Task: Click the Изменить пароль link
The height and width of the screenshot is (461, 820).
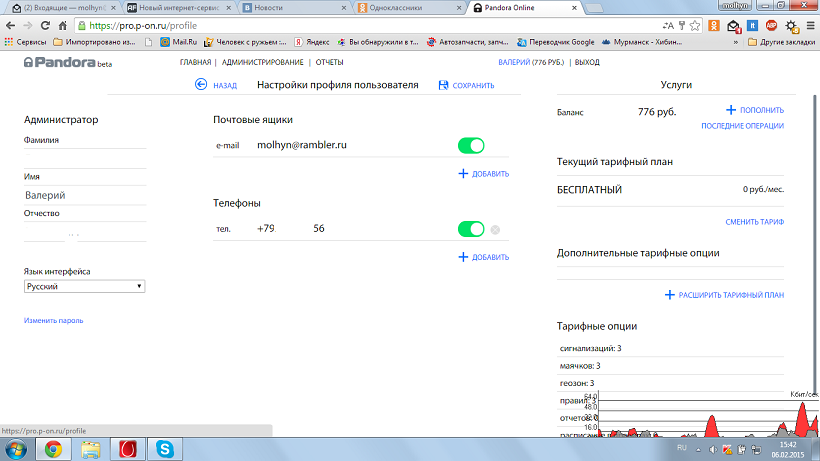Action: pyautogui.click(x=53, y=321)
